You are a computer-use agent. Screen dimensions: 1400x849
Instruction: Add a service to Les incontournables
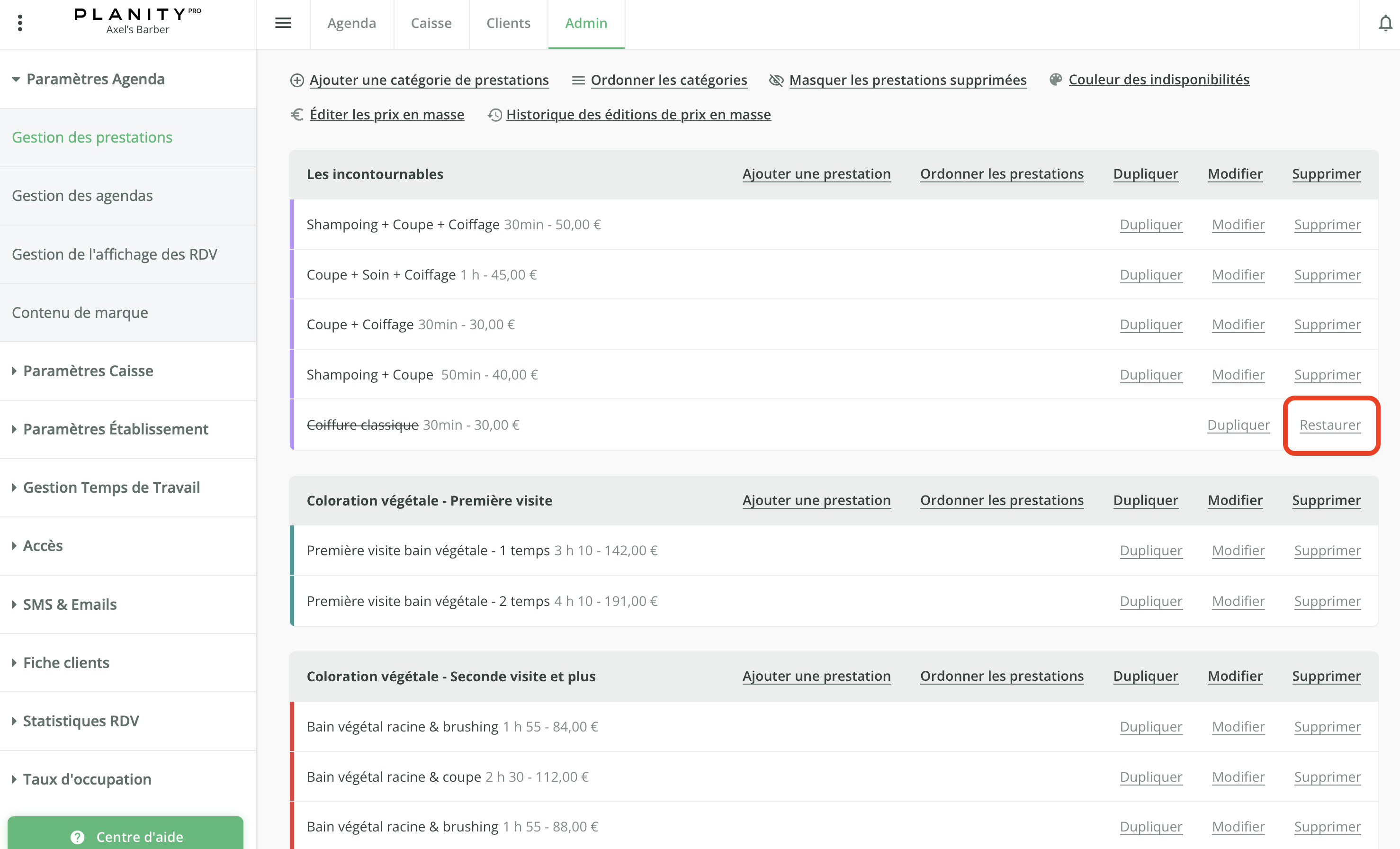pos(816,174)
